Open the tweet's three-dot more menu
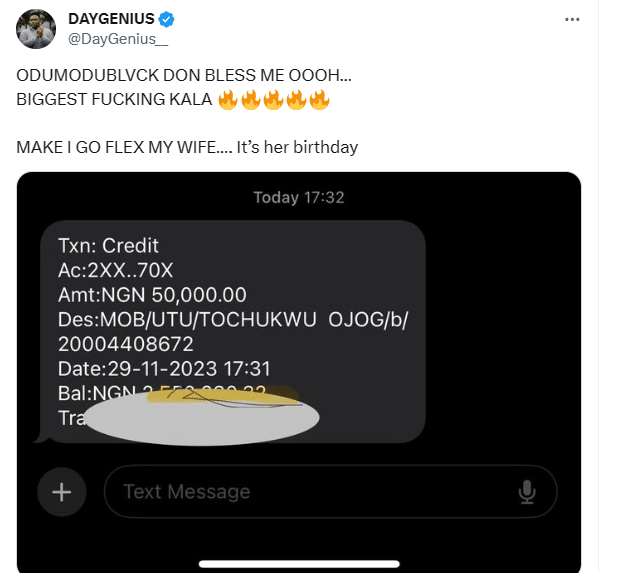Image resolution: width=617 pixels, height=573 pixels. point(572,19)
